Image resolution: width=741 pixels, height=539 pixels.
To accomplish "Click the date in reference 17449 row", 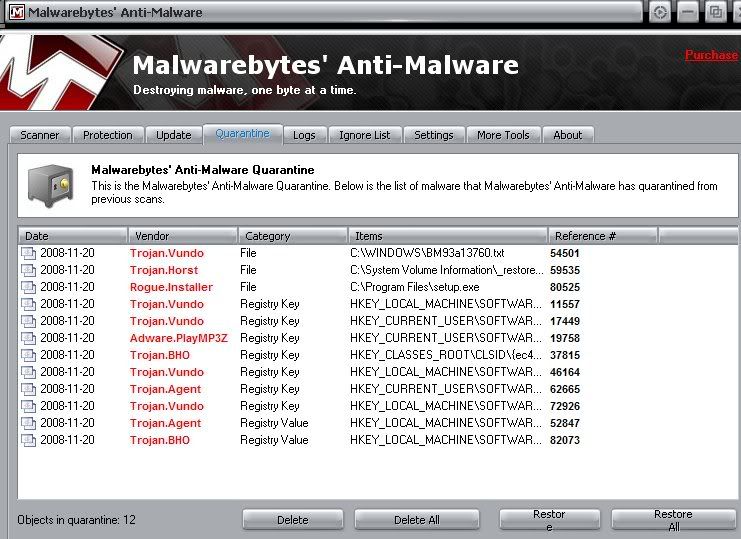I will click(67, 321).
